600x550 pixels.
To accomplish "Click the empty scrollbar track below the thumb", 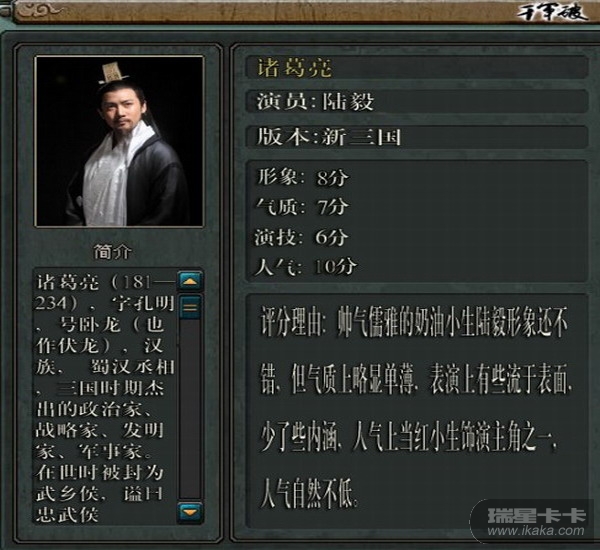I will click(x=191, y=410).
